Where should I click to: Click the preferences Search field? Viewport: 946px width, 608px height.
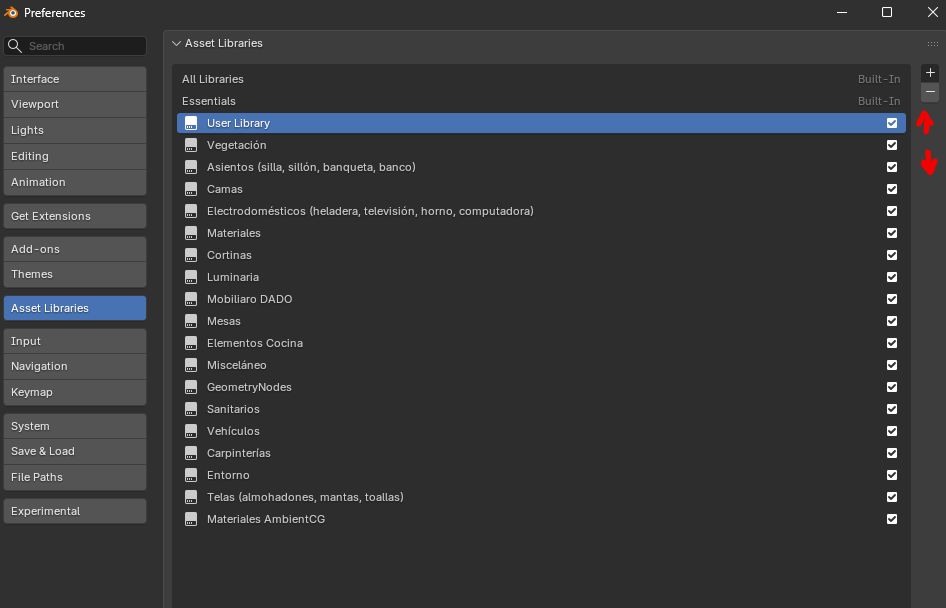coord(75,46)
